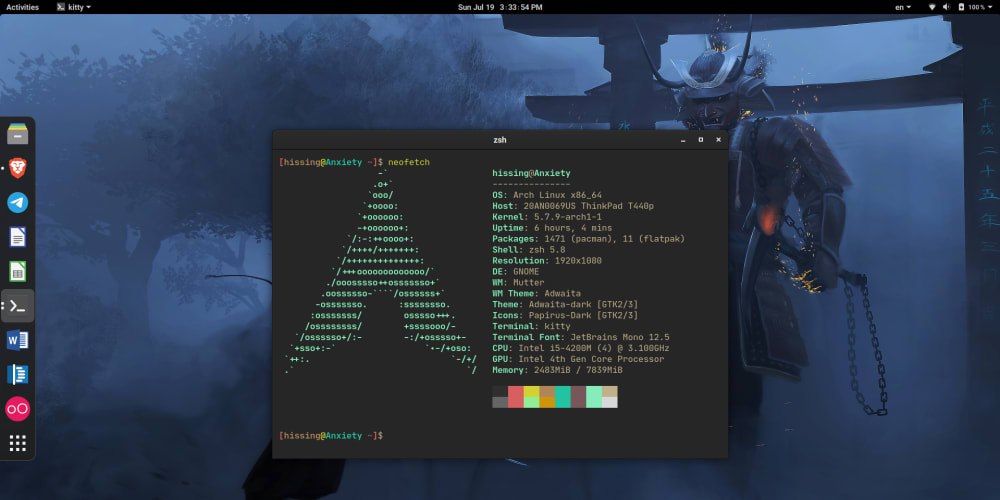Click the 'WM: Mutter' line
This screenshot has width=1000, height=500.
518,283
